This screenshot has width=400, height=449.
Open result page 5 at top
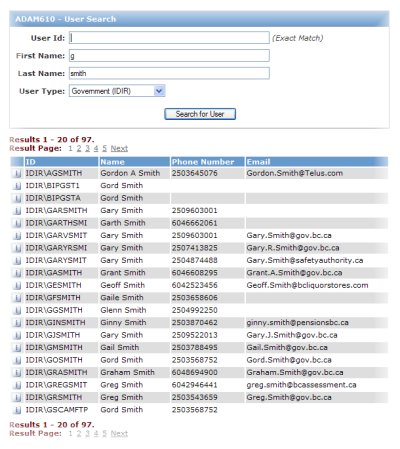[x=104, y=148]
